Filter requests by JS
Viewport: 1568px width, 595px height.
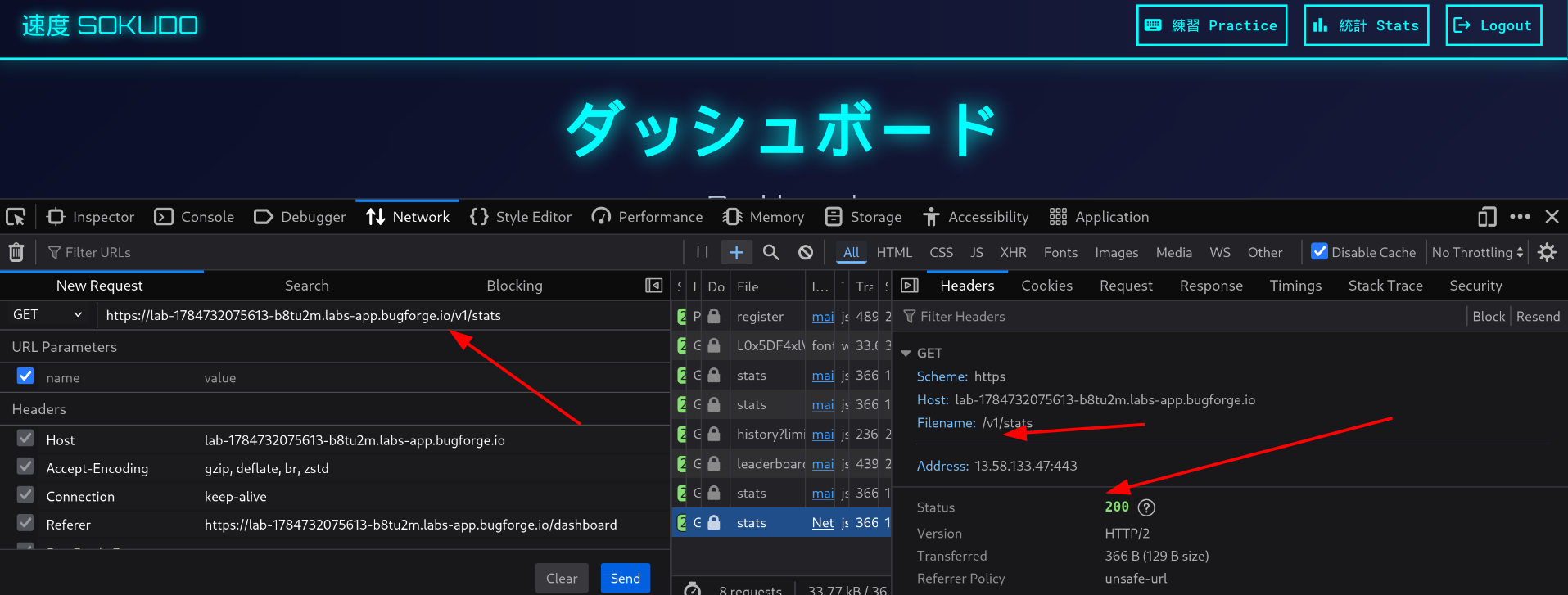point(977,252)
